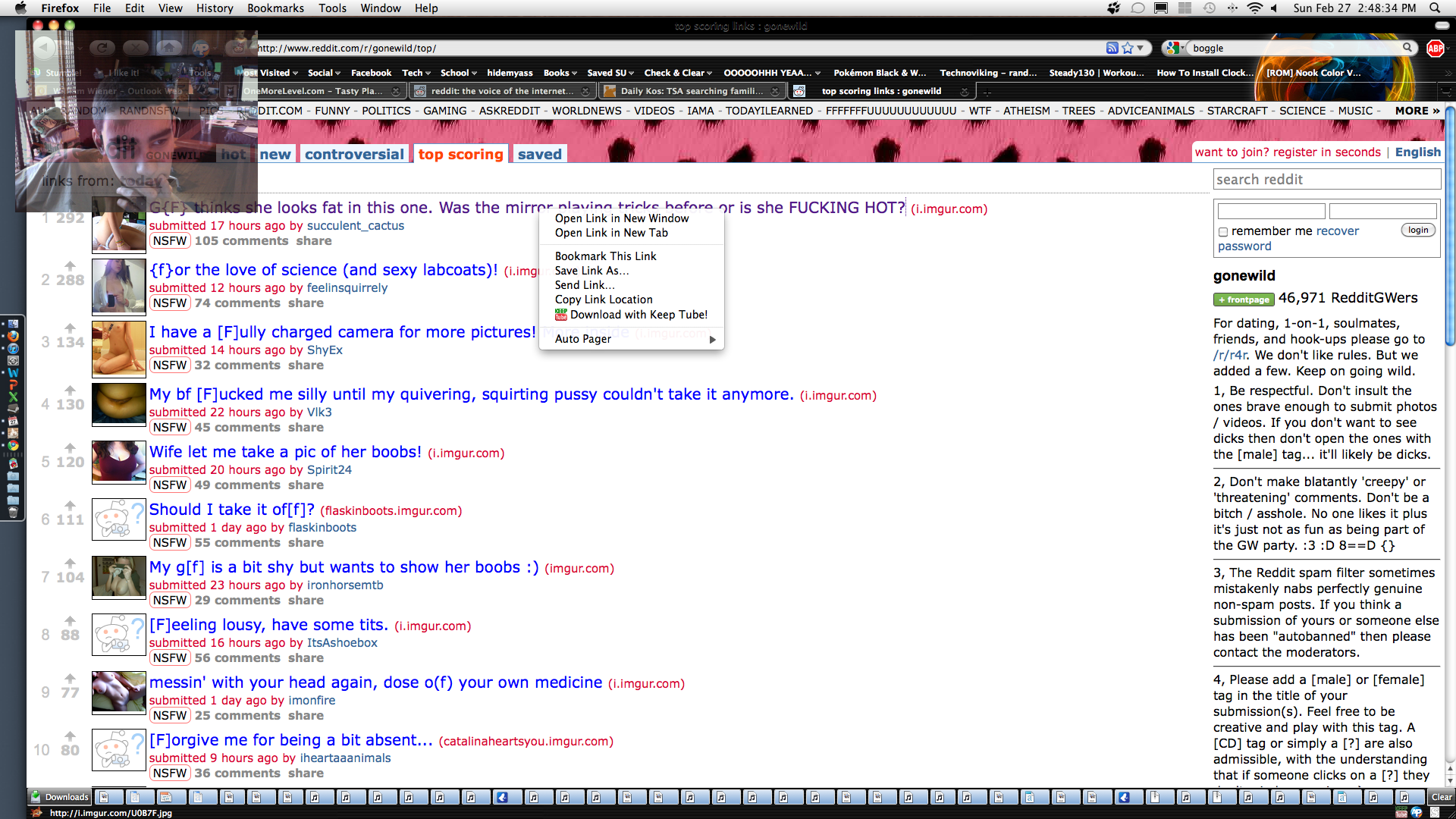Click the RSS feed icon in address bar
Viewport: 1456px width, 819px height.
tap(1112, 48)
